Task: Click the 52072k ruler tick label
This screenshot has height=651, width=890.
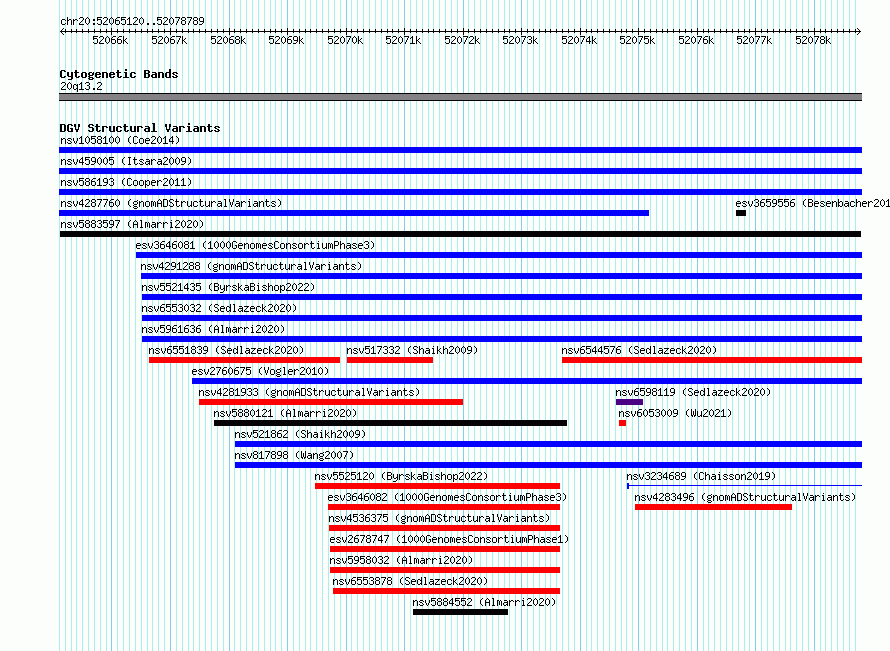Action: tap(462, 40)
